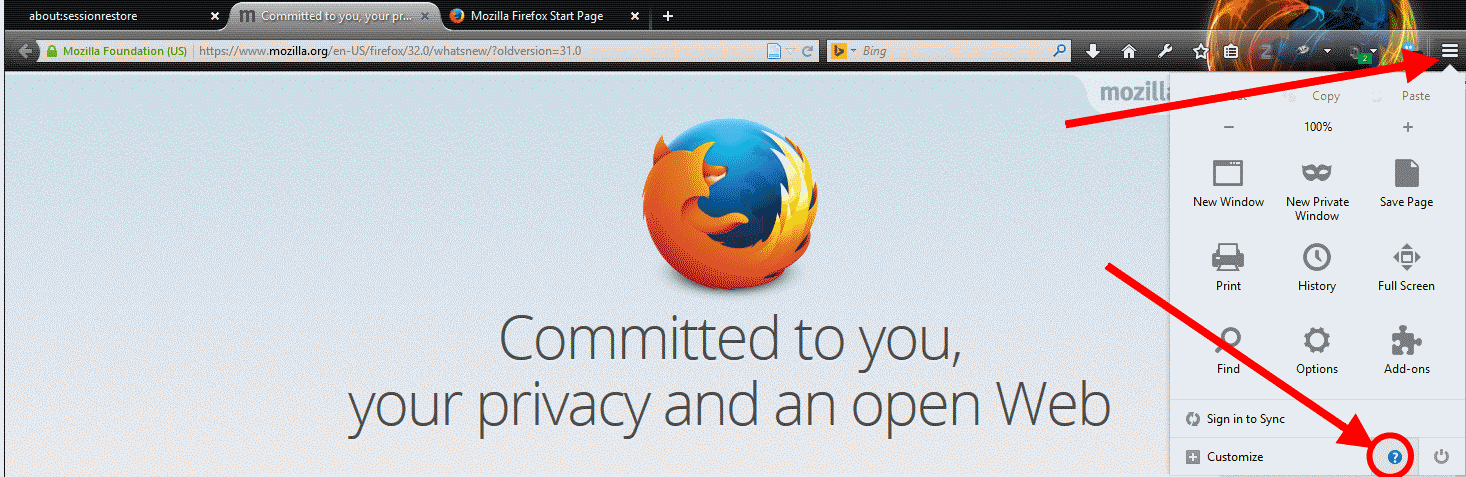The image size is (1466, 477).
Task: Open a New Window from the menu
Action: coord(1228,183)
